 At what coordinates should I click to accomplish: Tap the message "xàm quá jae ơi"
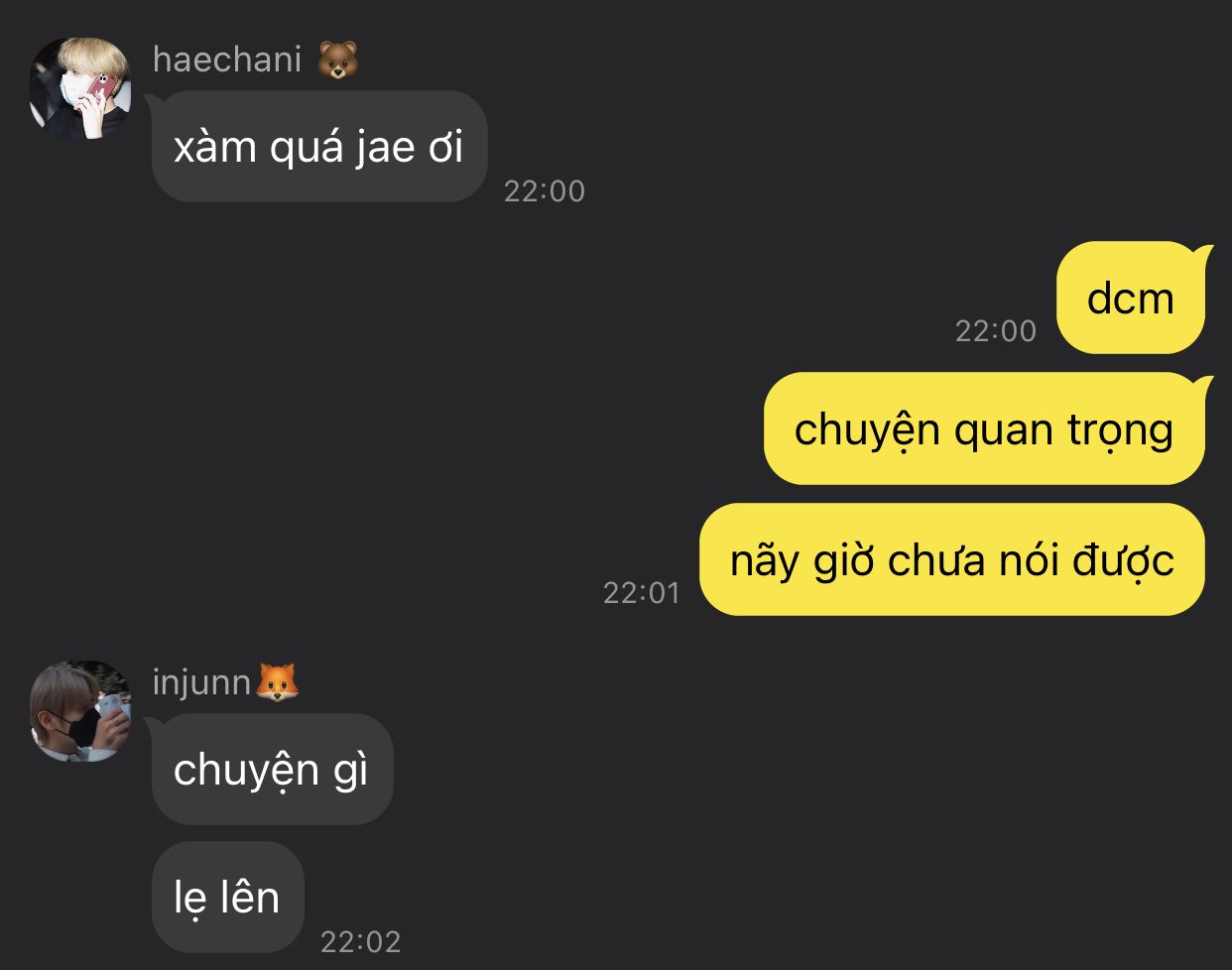click(319, 147)
